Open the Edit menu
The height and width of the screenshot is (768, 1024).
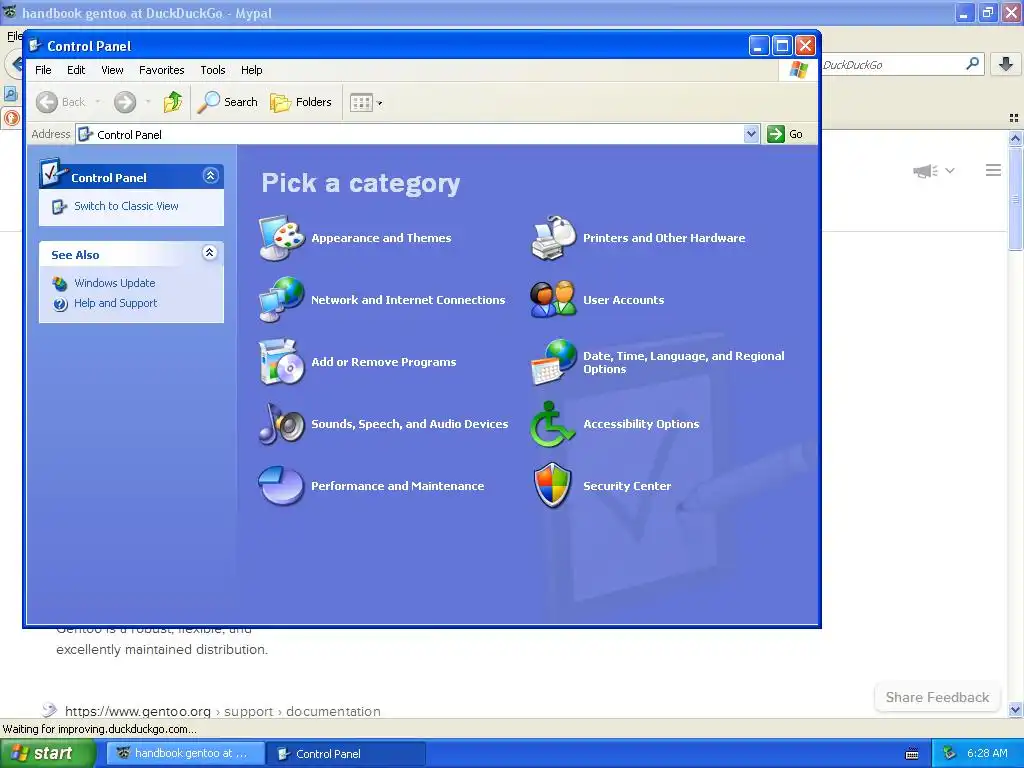pos(76,70)
